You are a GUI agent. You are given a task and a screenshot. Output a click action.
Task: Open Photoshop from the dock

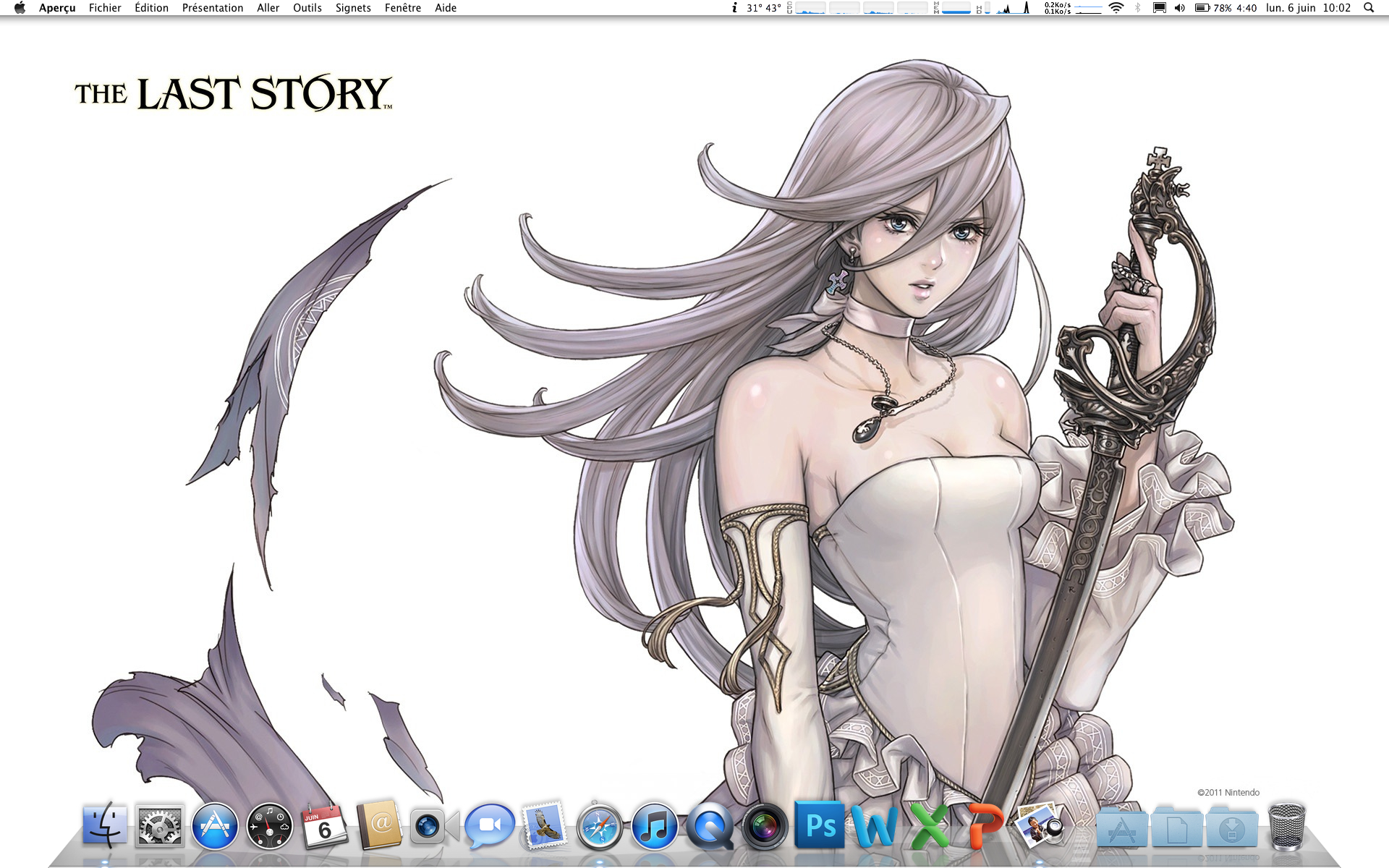[x=820, y=825]
